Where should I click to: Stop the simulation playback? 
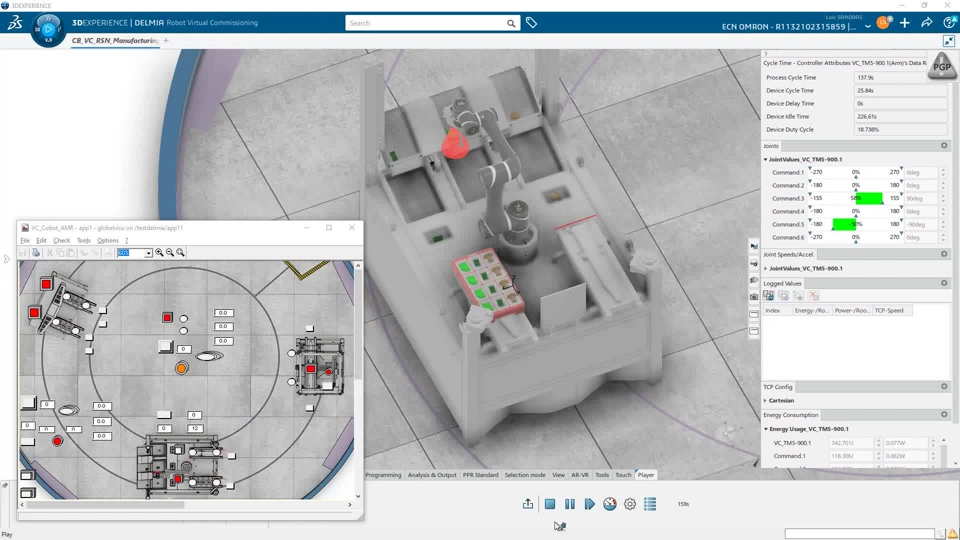[550, 504]
